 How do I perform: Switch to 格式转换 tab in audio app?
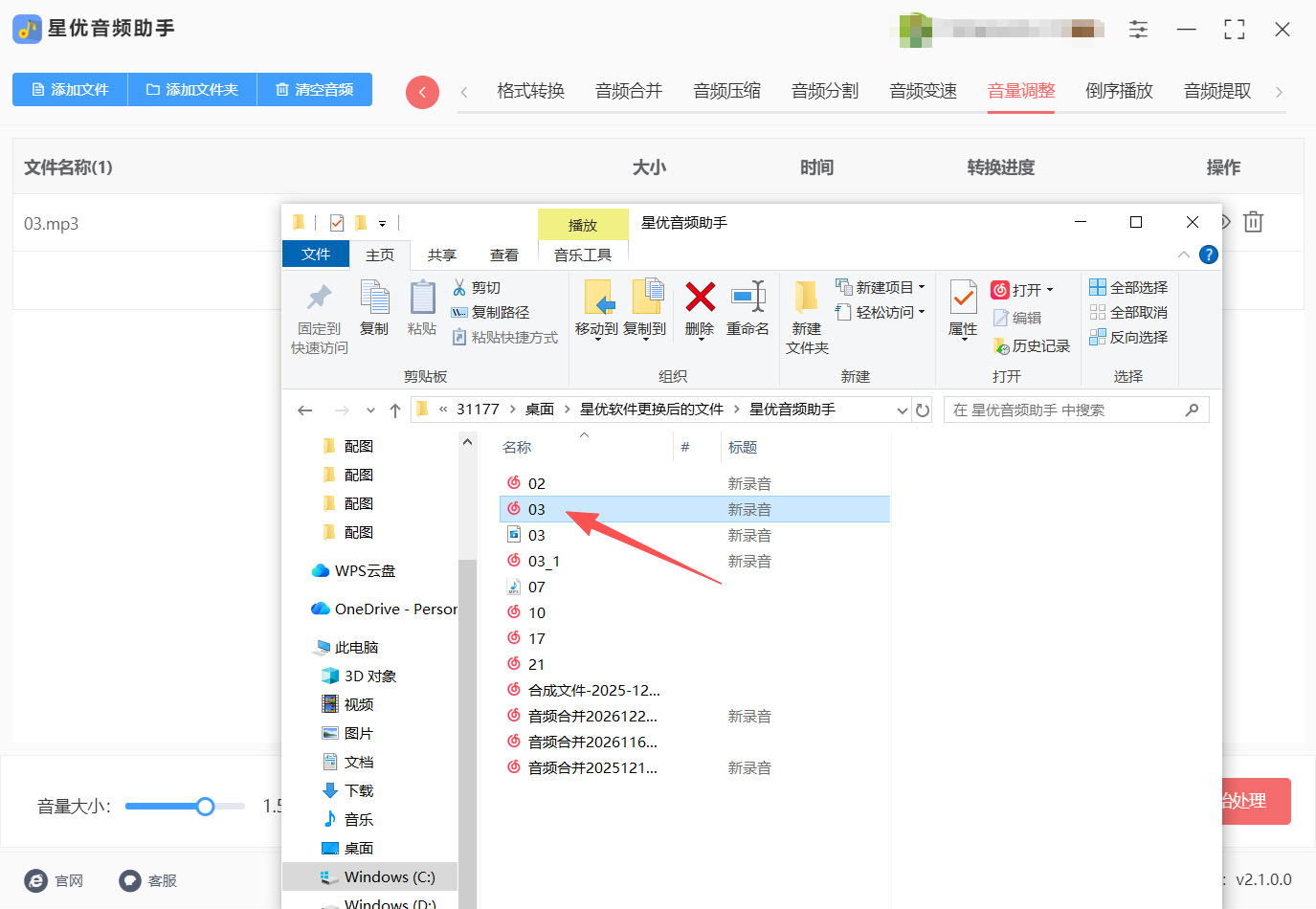click(530, 91)
